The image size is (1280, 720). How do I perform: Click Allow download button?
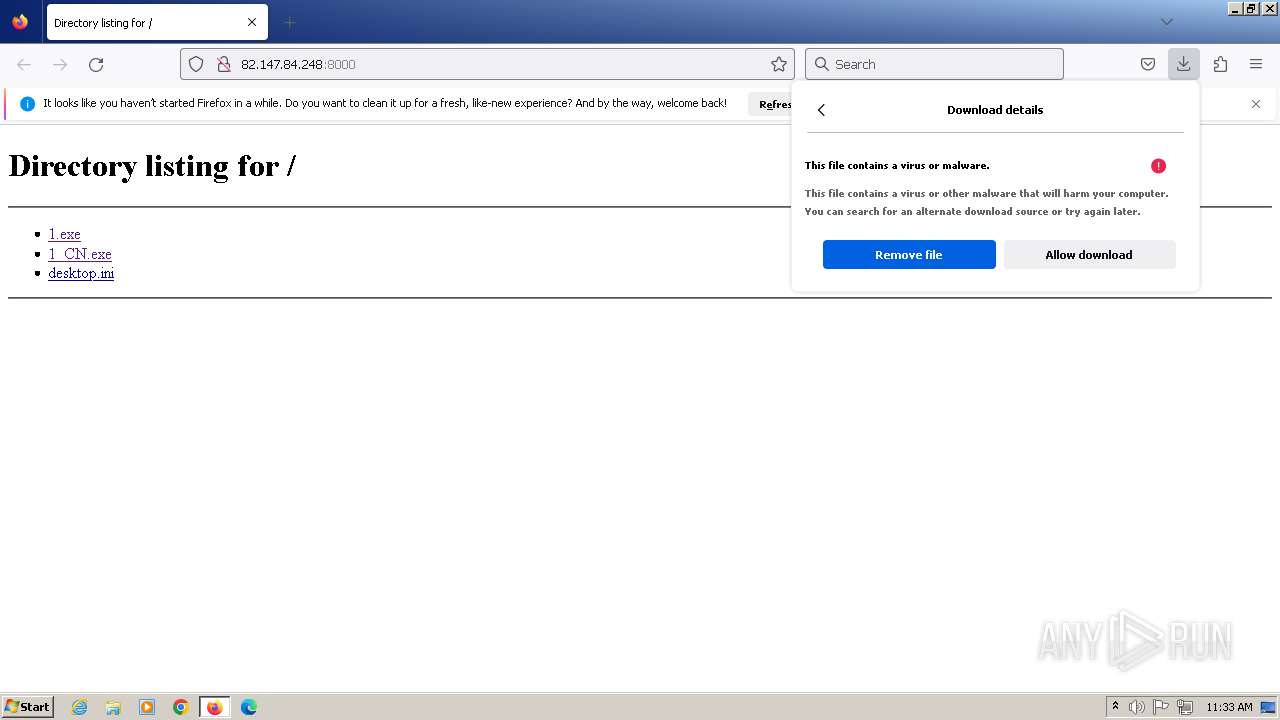click(1089, 255)
